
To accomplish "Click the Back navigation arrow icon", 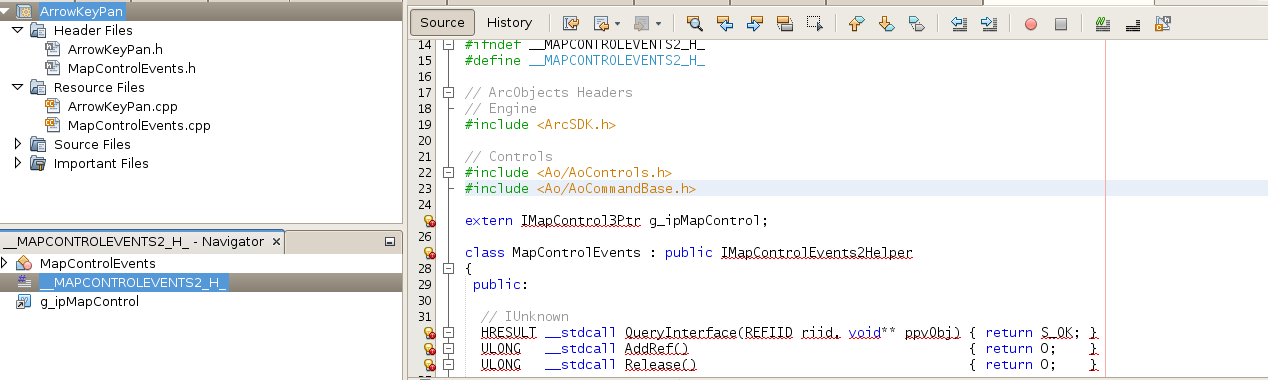I will pos(601,23).
